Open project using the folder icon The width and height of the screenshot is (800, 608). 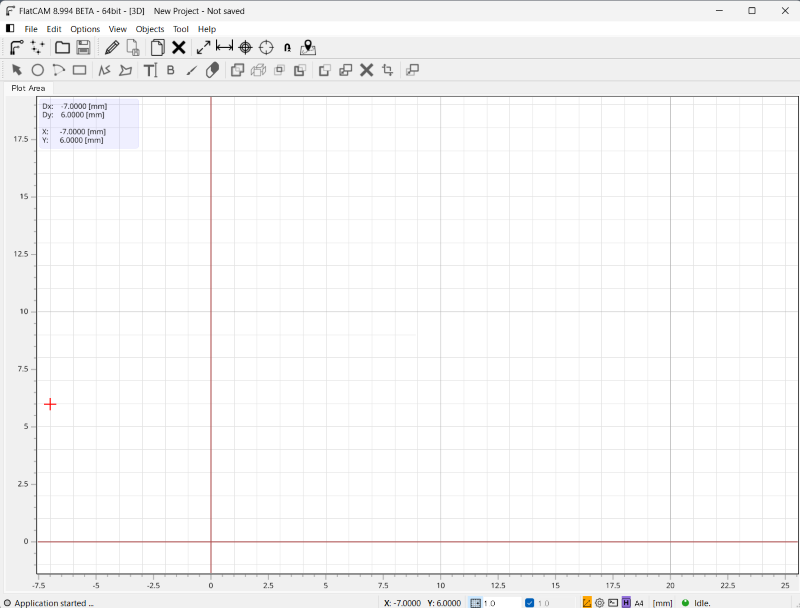(x=62, y=47)
